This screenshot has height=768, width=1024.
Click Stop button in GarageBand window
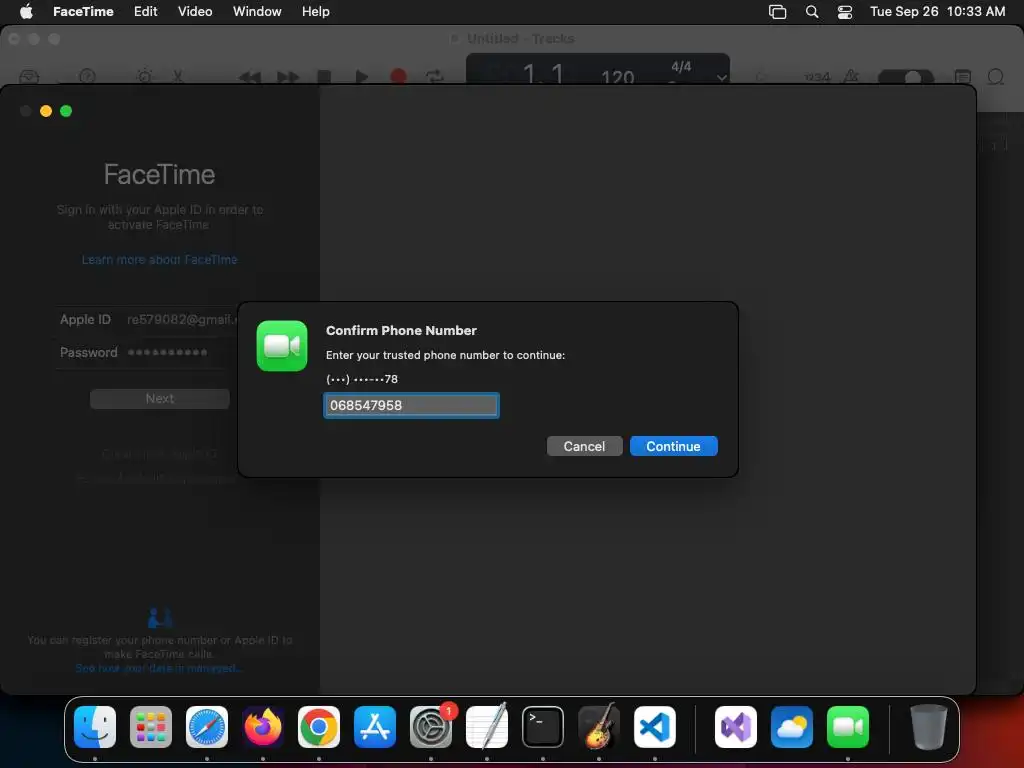(324, 76)
